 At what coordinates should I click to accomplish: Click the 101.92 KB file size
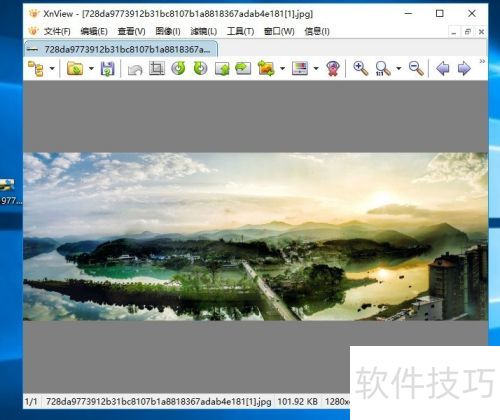point(297,402)
